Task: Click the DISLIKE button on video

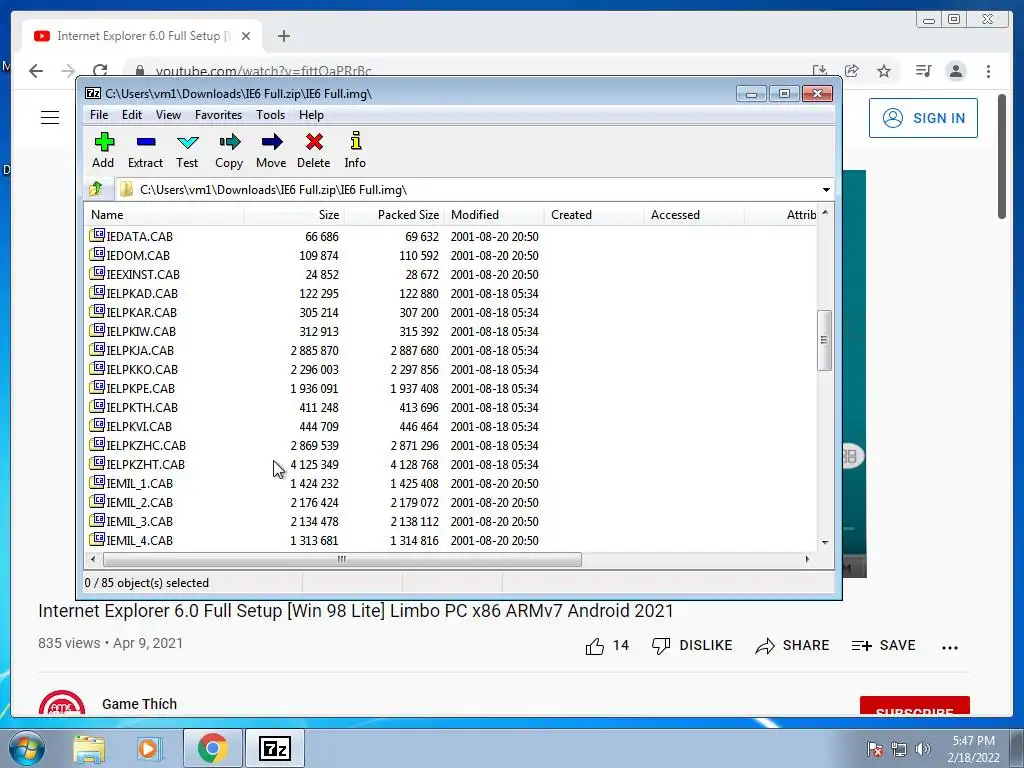Action: coord(692,646)
